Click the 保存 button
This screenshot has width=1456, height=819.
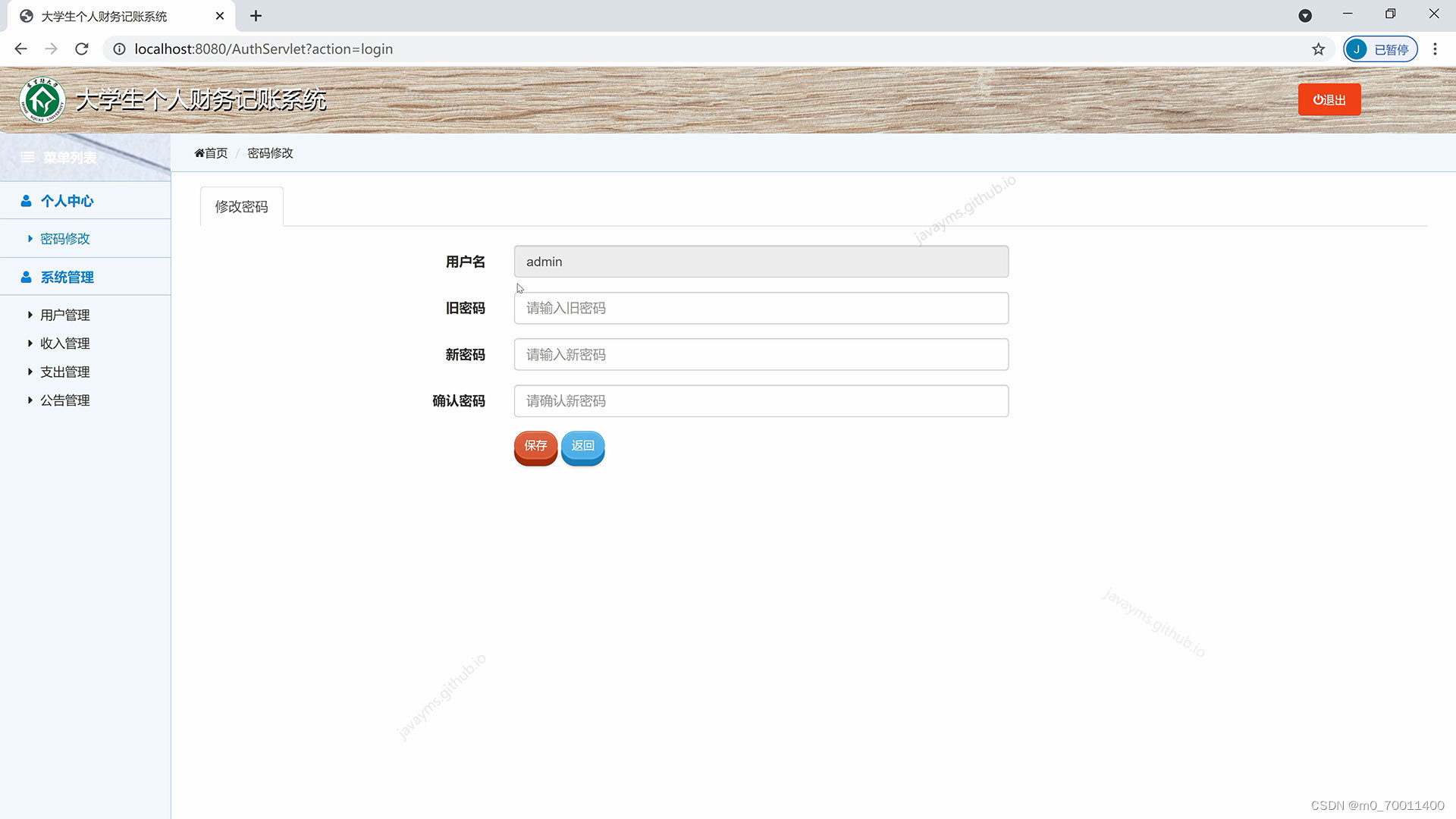coord(535,447)
